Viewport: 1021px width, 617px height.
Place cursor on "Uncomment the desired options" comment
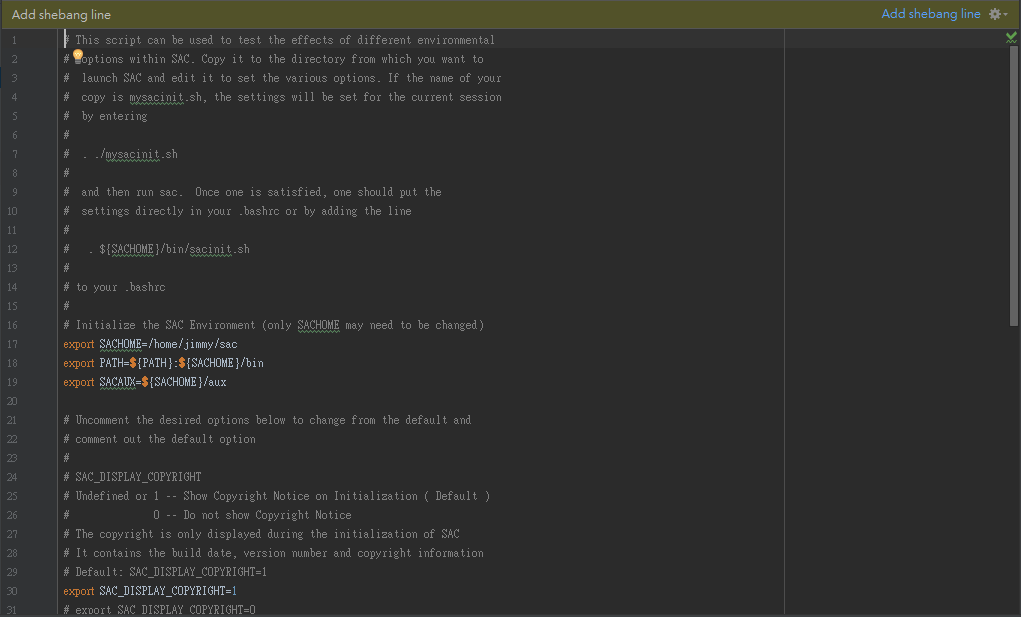pyautogui.click(x=160, y=420)
